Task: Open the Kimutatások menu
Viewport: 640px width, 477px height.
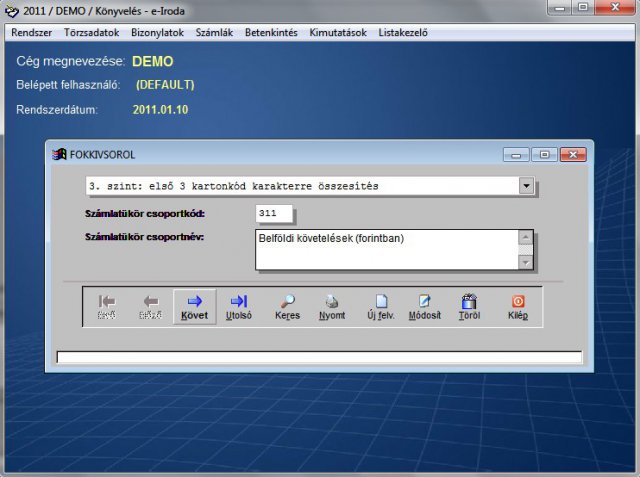Action: pos(338,32)
